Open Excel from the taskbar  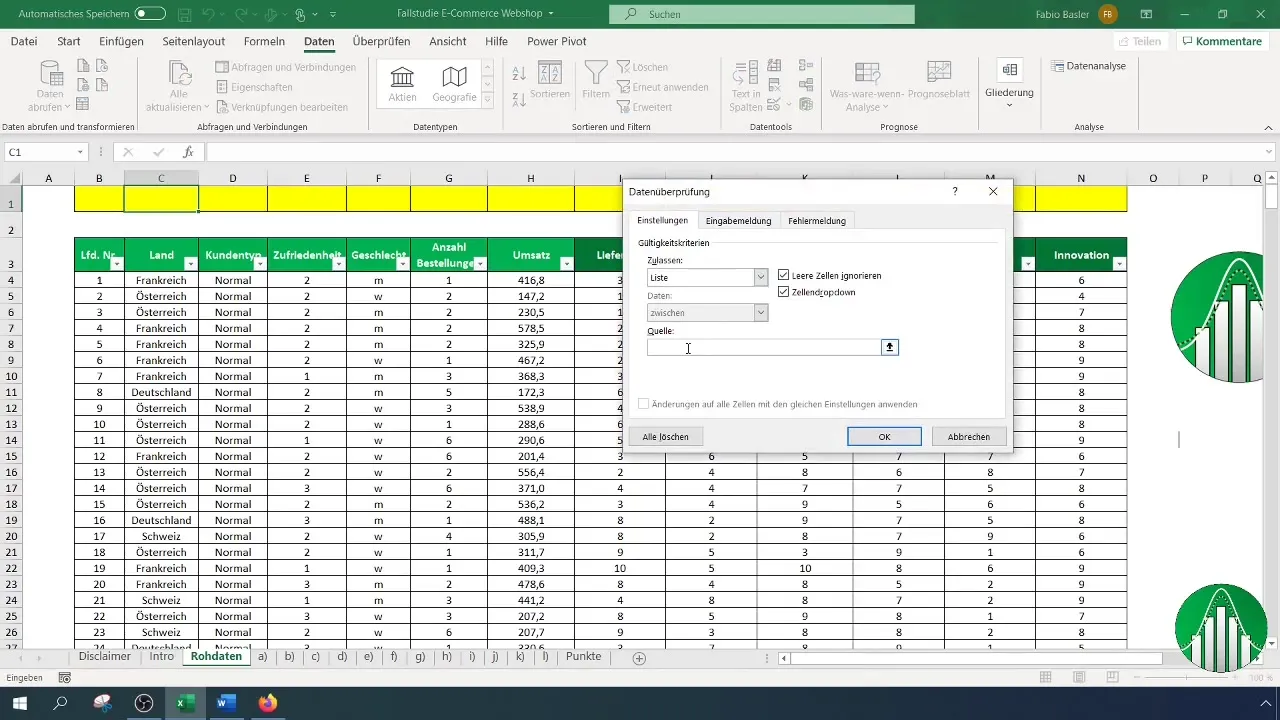(x=185, y=703)
